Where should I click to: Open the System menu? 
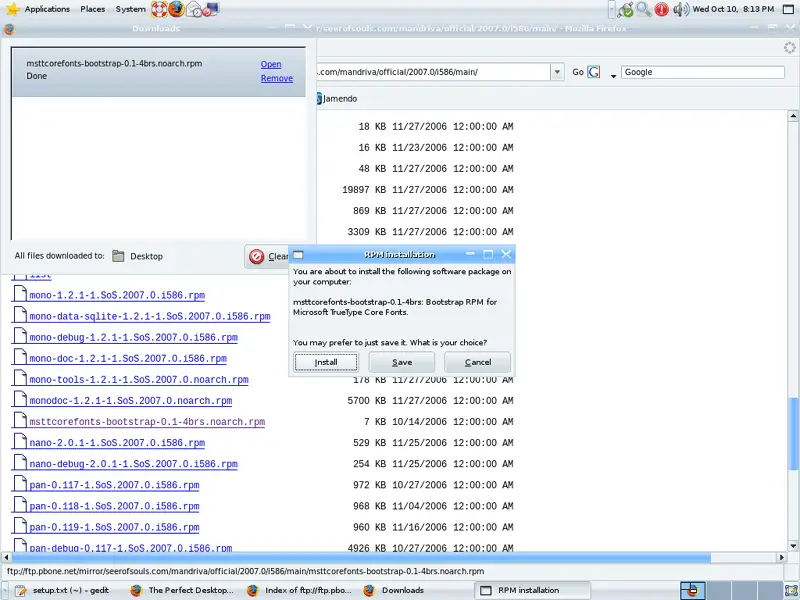click(130, 9)
